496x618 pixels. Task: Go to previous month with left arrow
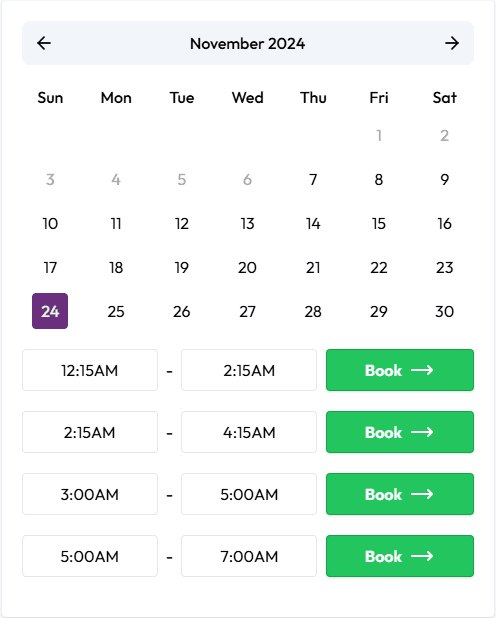[44, 43]
